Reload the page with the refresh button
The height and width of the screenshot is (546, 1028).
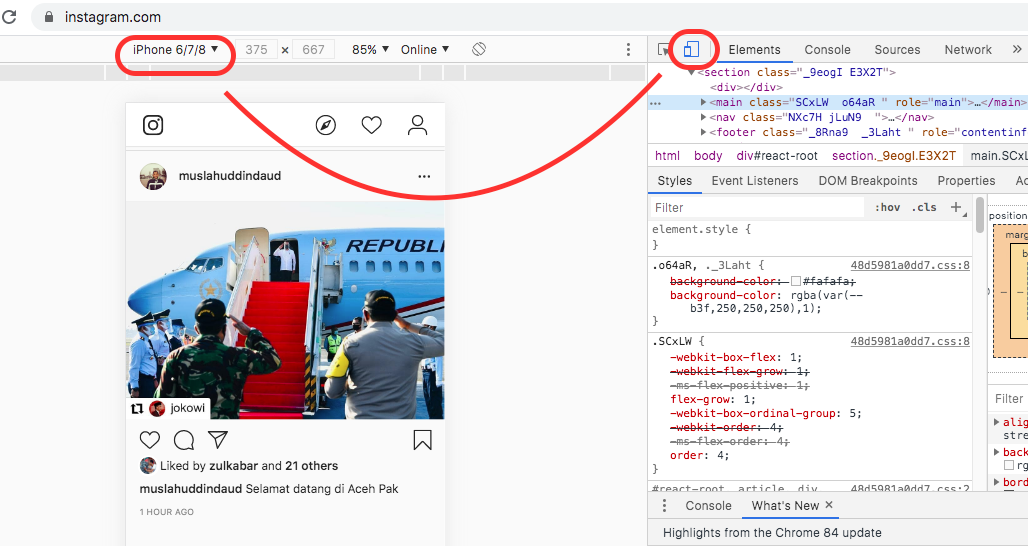coord(15,17)
